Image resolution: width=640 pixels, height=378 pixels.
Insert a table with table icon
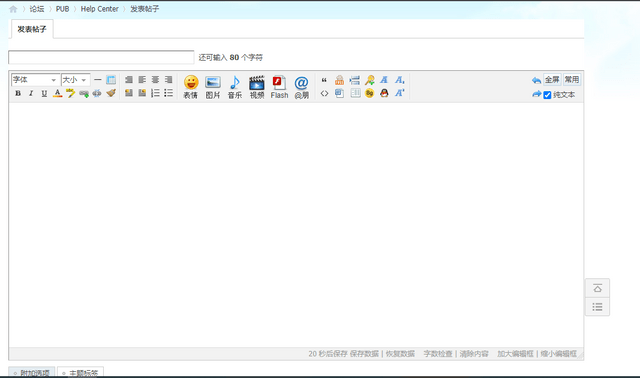tap(111, 80)
